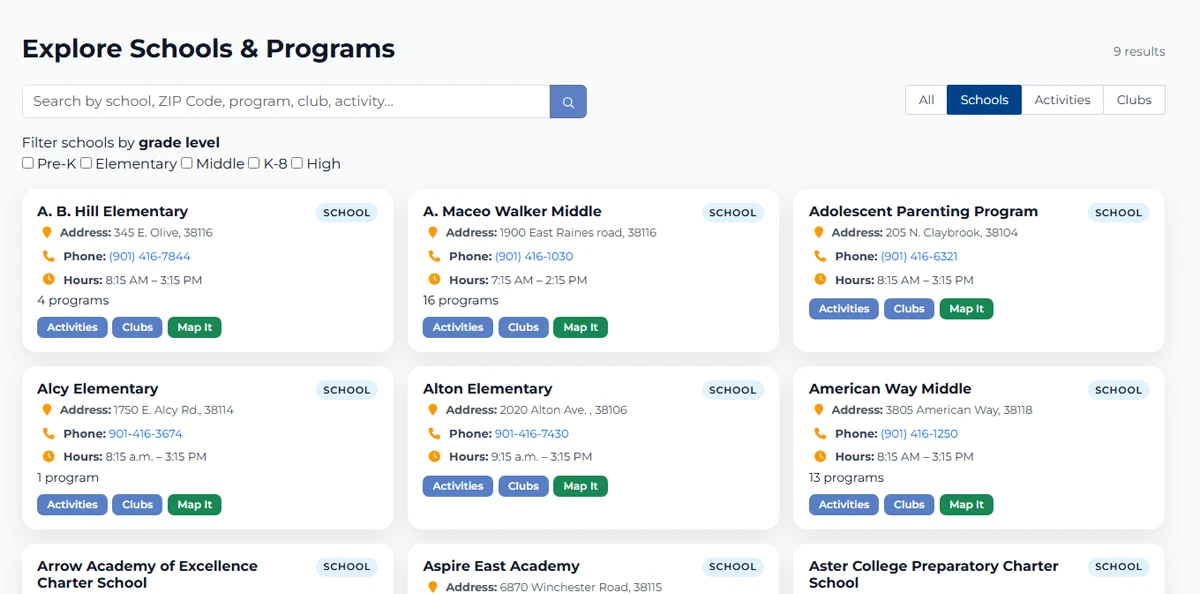Click the address pin icon on Aspire East Academy

click(433, 587)
